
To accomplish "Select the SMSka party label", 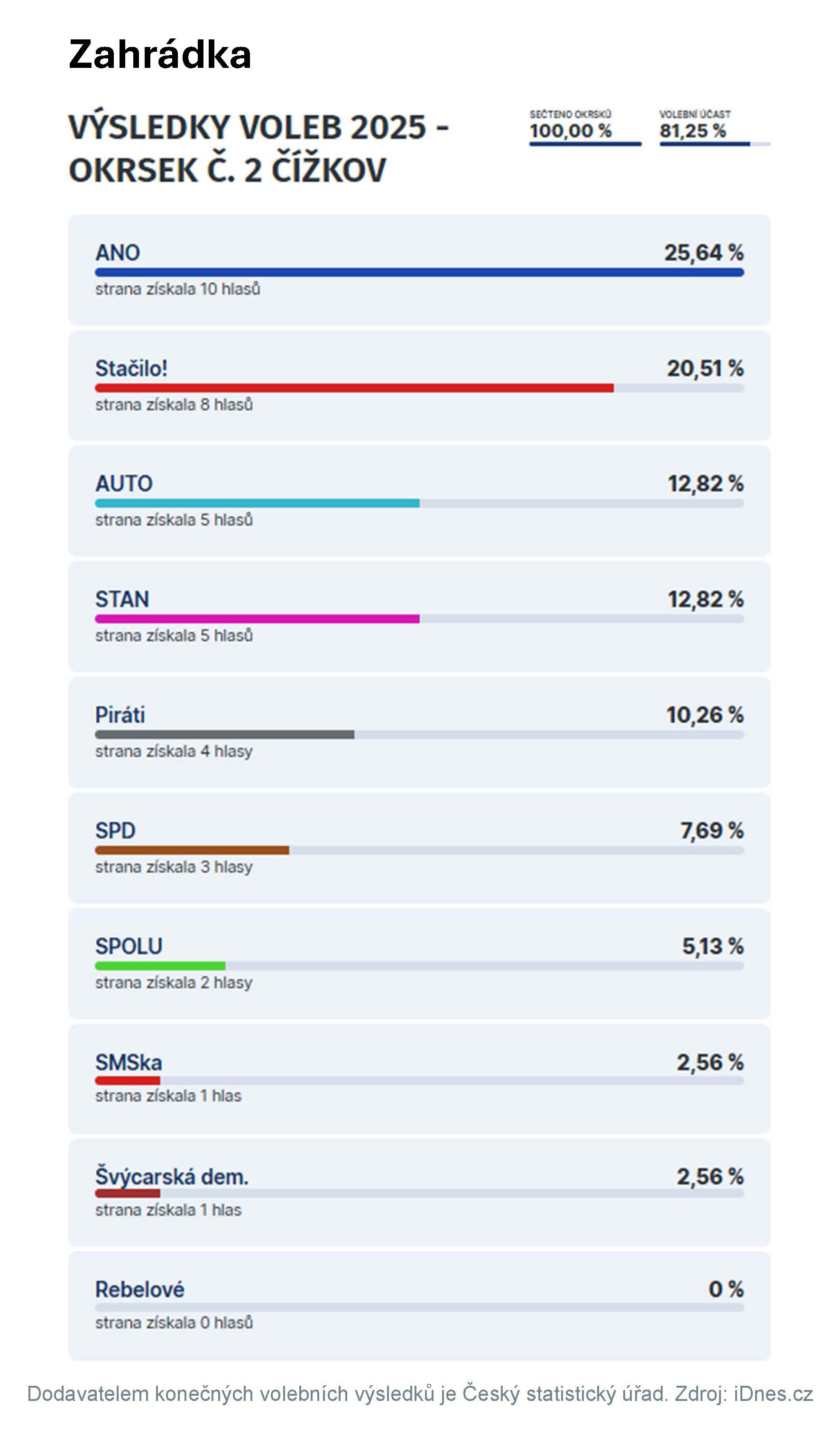I will (128, 1063).
